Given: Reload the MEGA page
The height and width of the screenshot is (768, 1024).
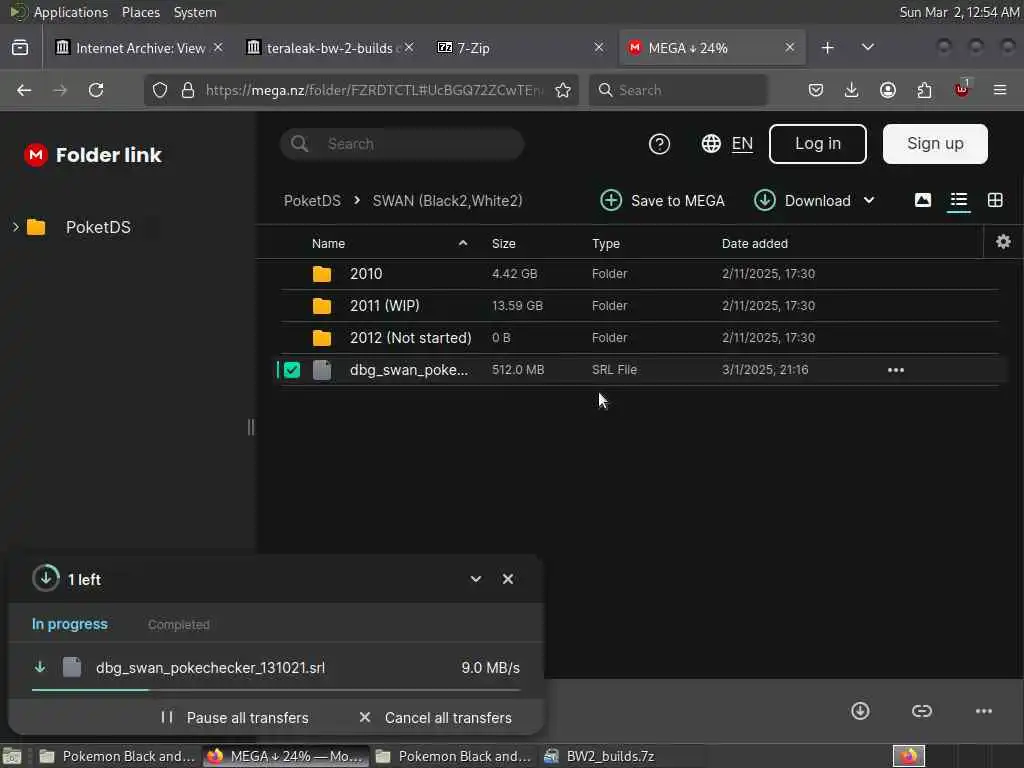Looking at the screenshot, I should [96, 90].
